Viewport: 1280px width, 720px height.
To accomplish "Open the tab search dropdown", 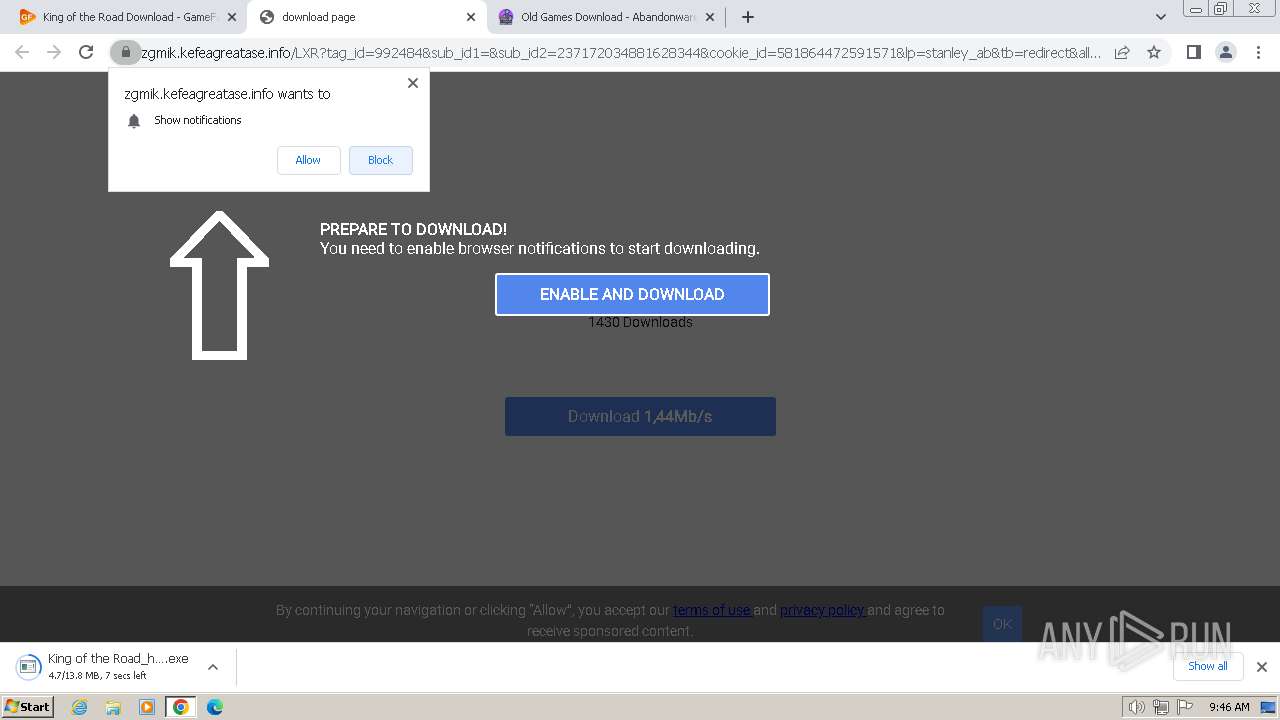I will pyautogui.click(x=1161, y=17).
